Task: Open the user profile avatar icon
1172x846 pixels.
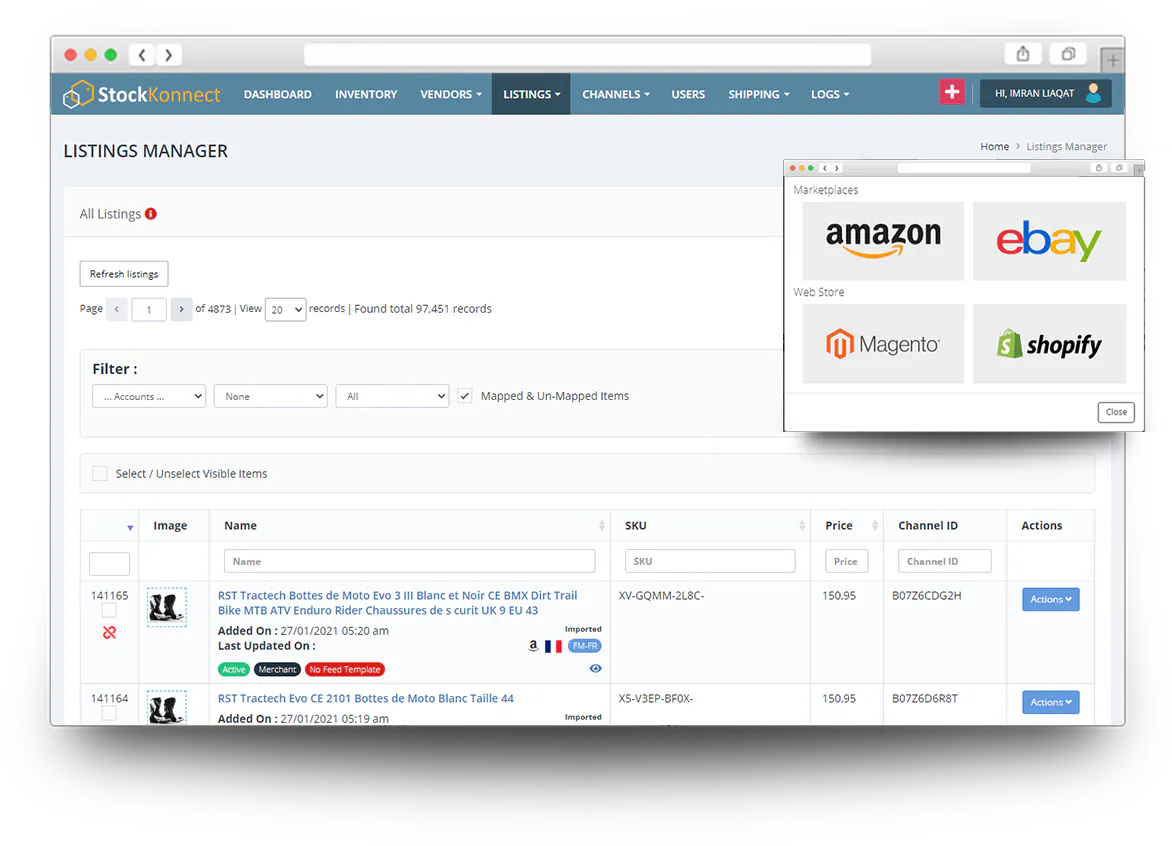Action: click(1094, 93)
